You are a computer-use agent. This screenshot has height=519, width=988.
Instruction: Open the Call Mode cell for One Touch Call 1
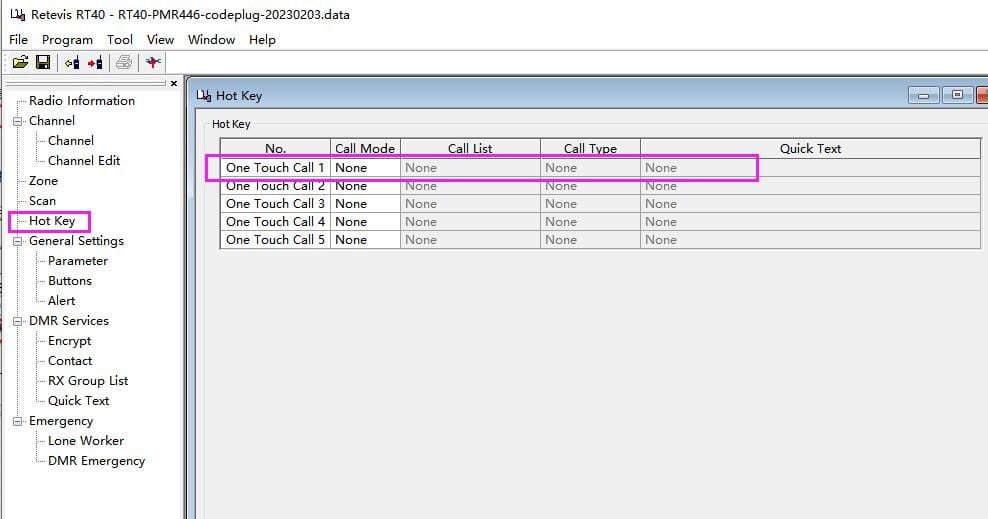365,168
